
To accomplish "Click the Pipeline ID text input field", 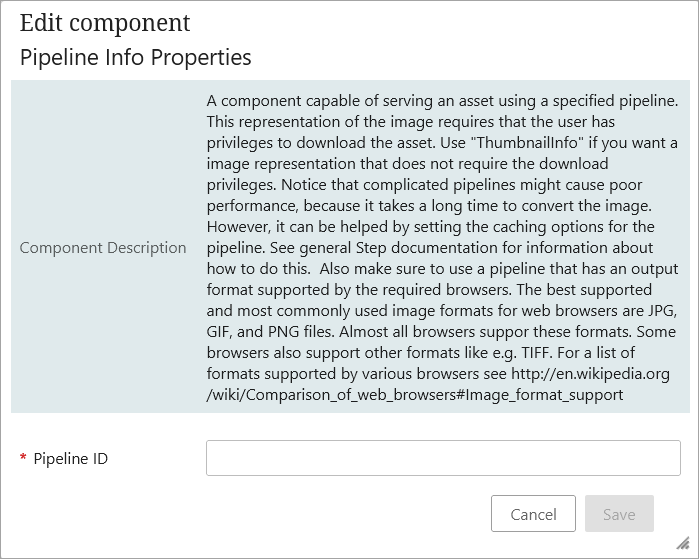I will pyautogui.click(x=443, y=458).
